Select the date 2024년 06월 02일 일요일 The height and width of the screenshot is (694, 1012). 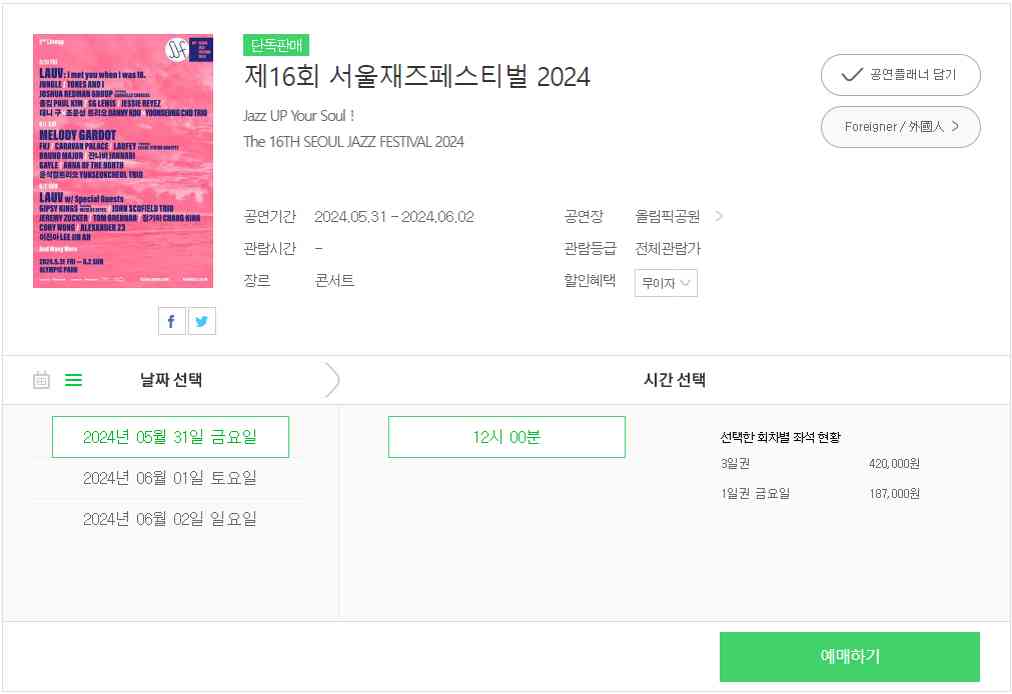[169, 518]
